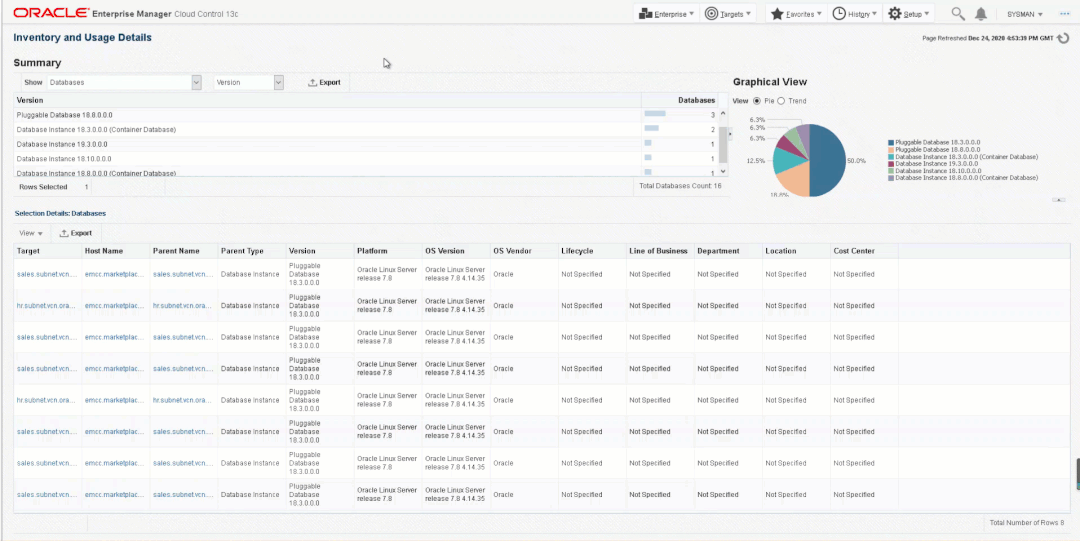Open the SYSMAN user menu
Screen dimensions: 1080x541
pyautogui.click(x=1025, y=14)
